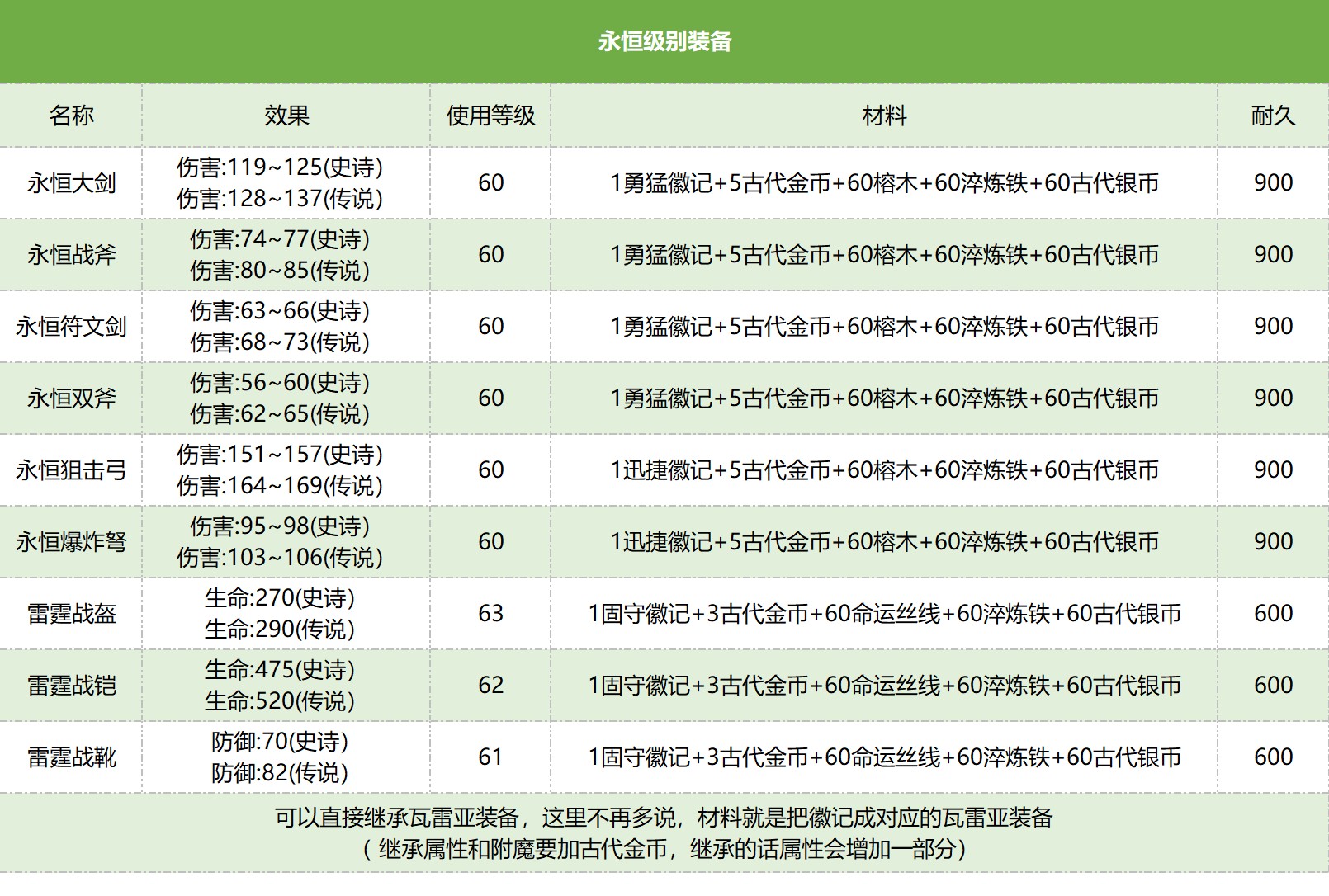Image resolution: width=1329 pixels, height=896 pixels.
Task: Click the 永恒符文剑 entry
Action: 71,327
